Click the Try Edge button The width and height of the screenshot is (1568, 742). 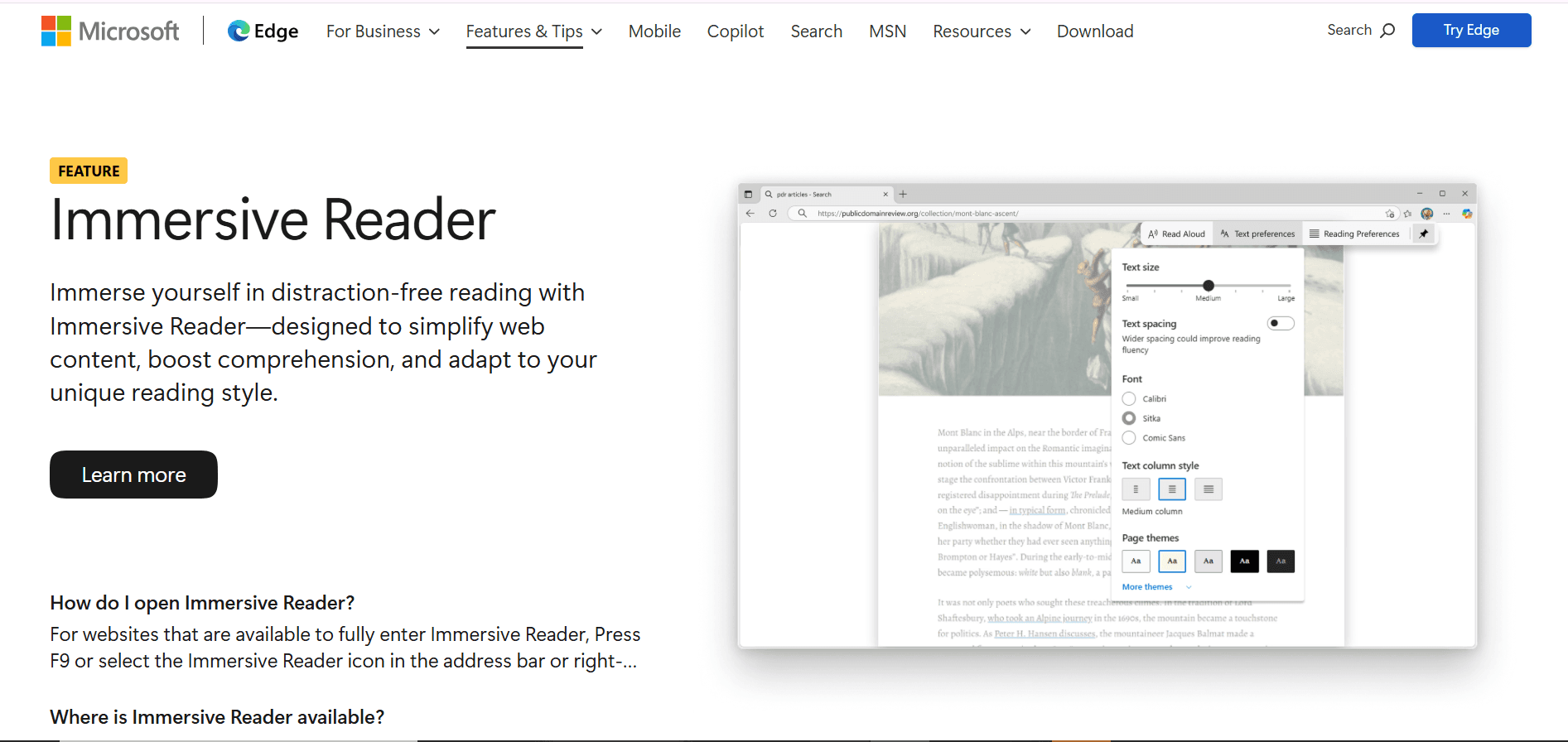(1471, 31)
